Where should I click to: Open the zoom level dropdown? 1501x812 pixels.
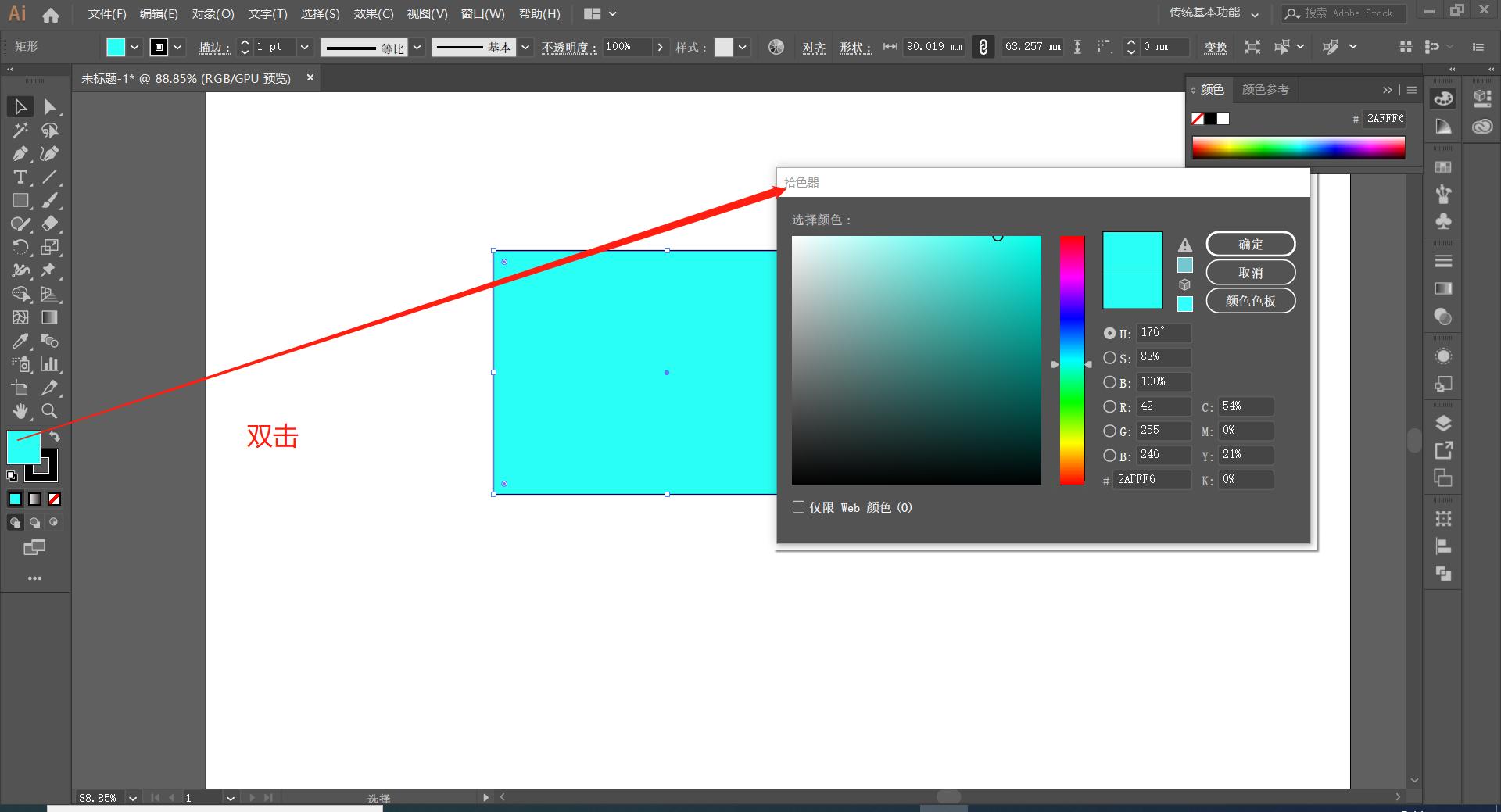[133, 798]
